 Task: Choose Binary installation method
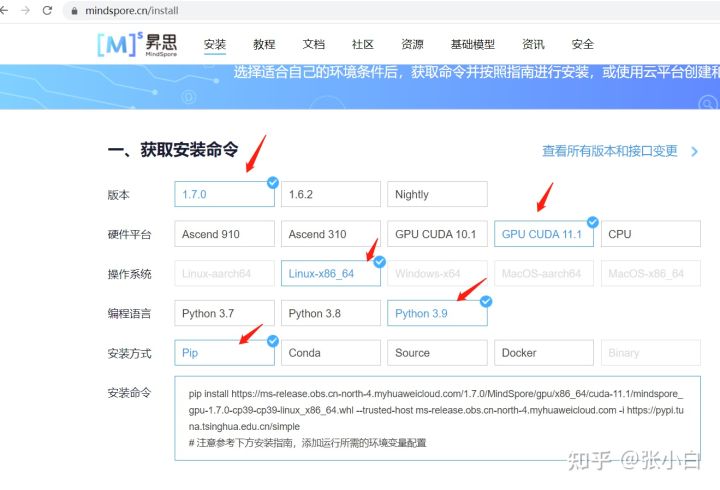coord(651,353)
